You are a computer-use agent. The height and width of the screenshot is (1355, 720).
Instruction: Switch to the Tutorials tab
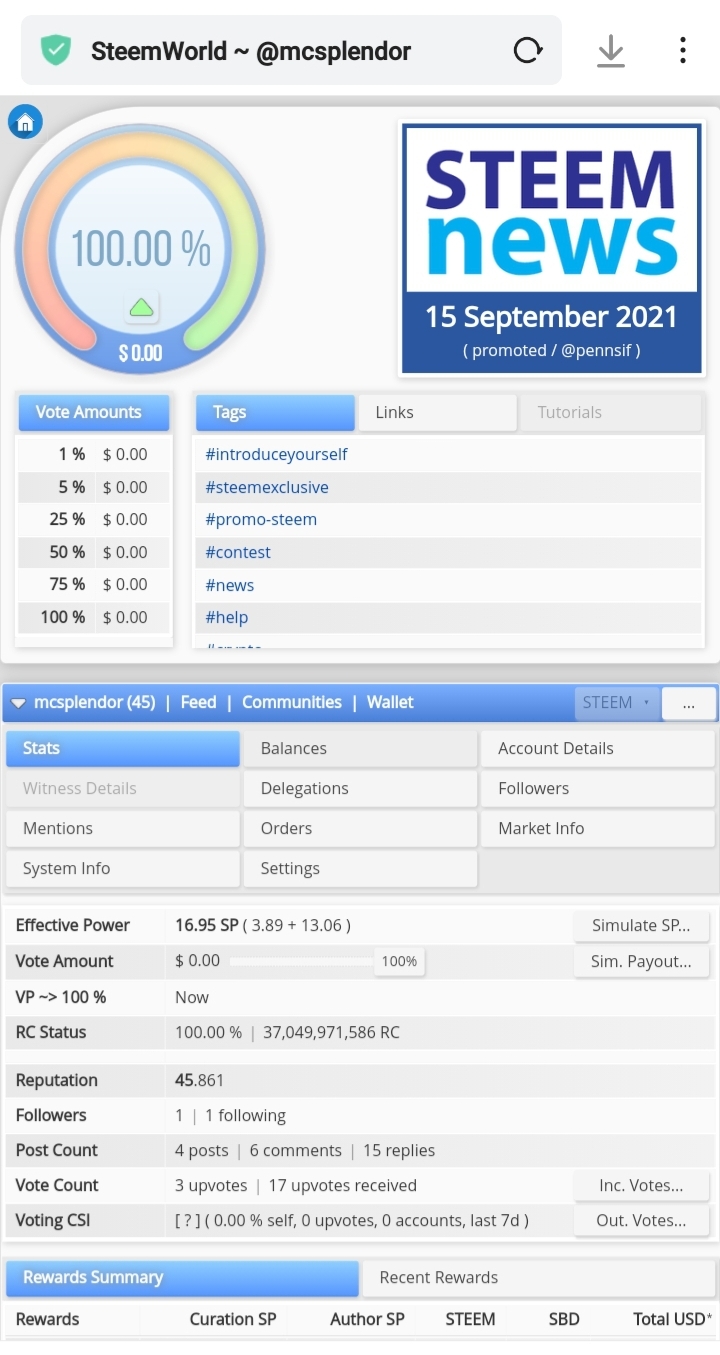click(611, 412)
